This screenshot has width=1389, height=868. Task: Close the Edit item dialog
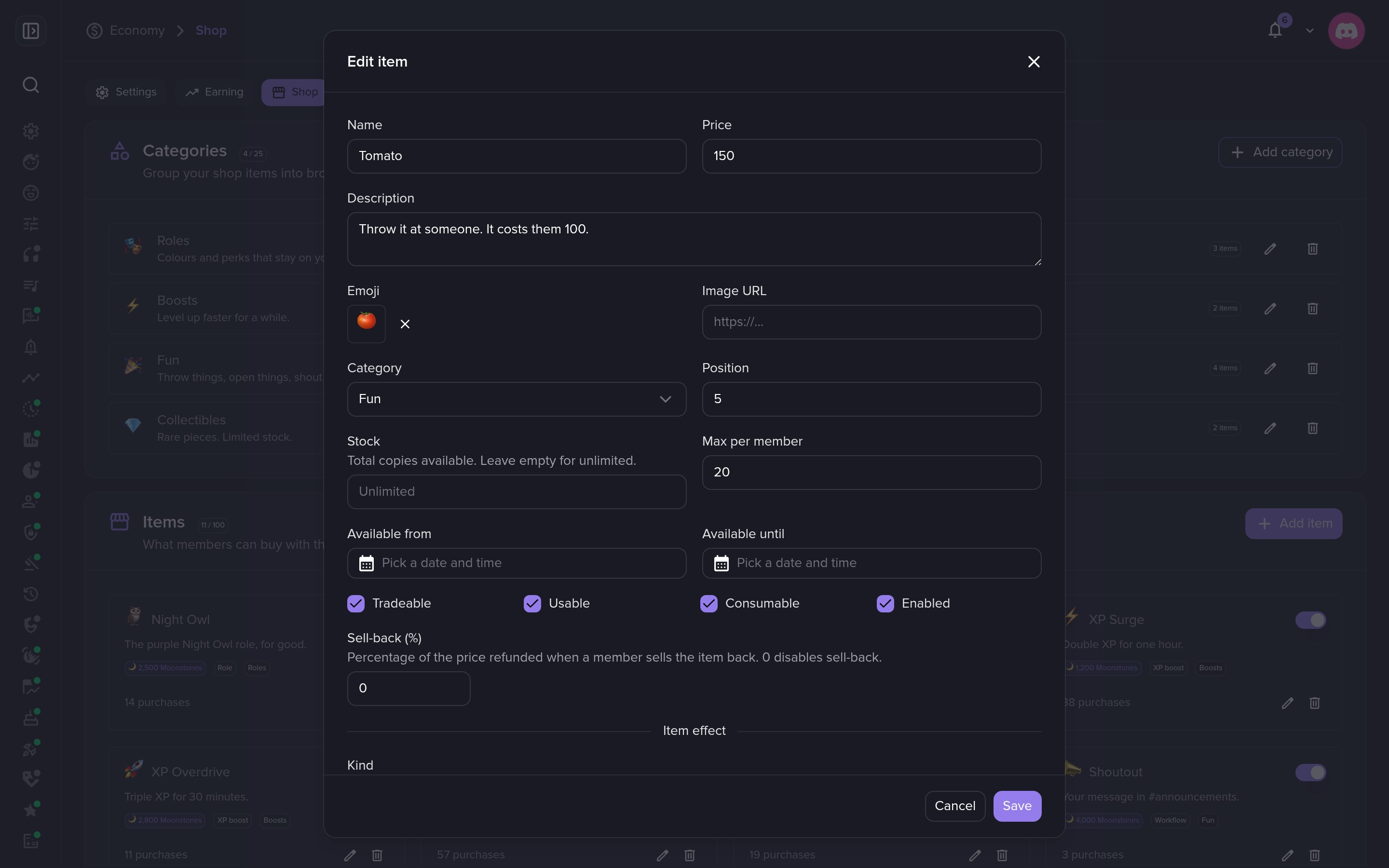[1034, 61]
